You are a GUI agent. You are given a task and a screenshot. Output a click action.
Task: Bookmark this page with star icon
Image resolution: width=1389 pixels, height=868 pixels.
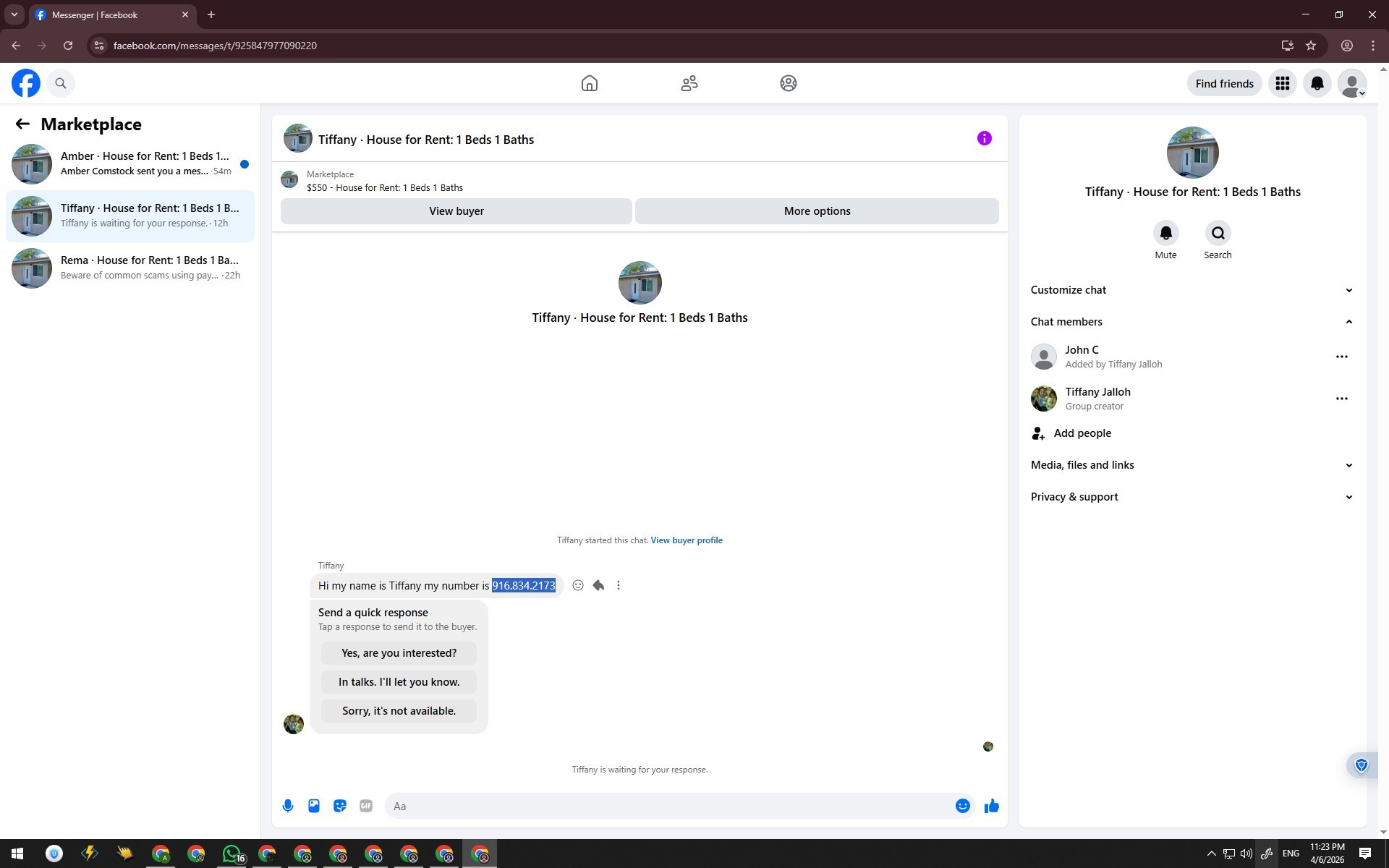(1311, 46)
